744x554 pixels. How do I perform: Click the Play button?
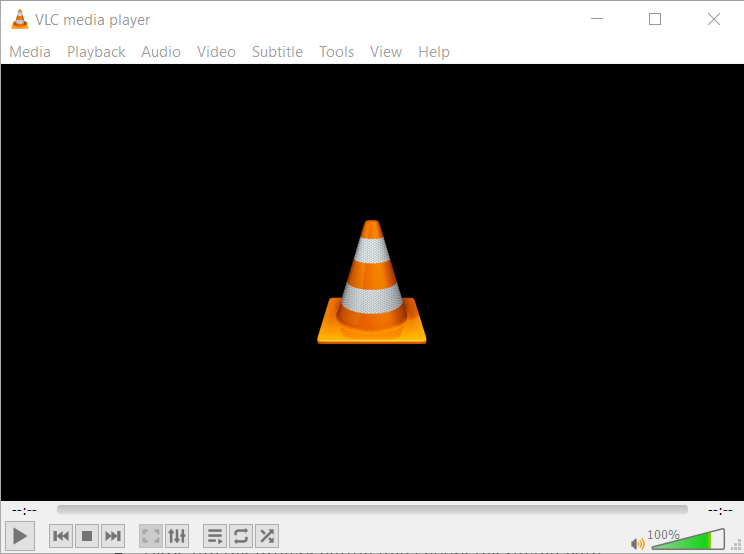coord(19,536)
